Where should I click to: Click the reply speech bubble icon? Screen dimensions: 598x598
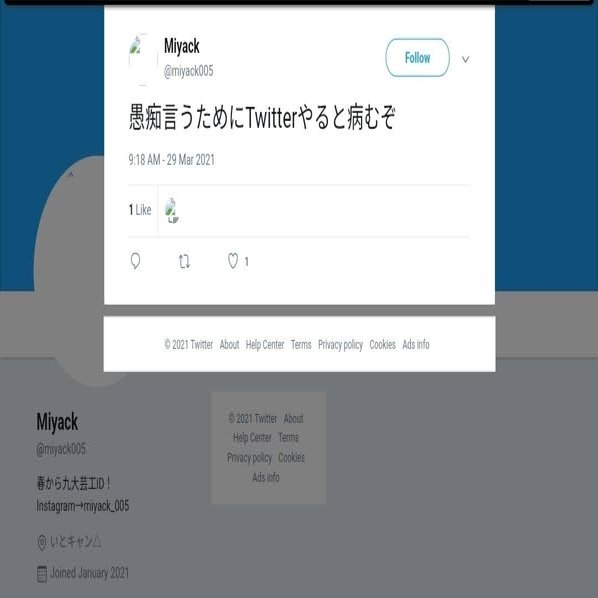click(135, 261)
